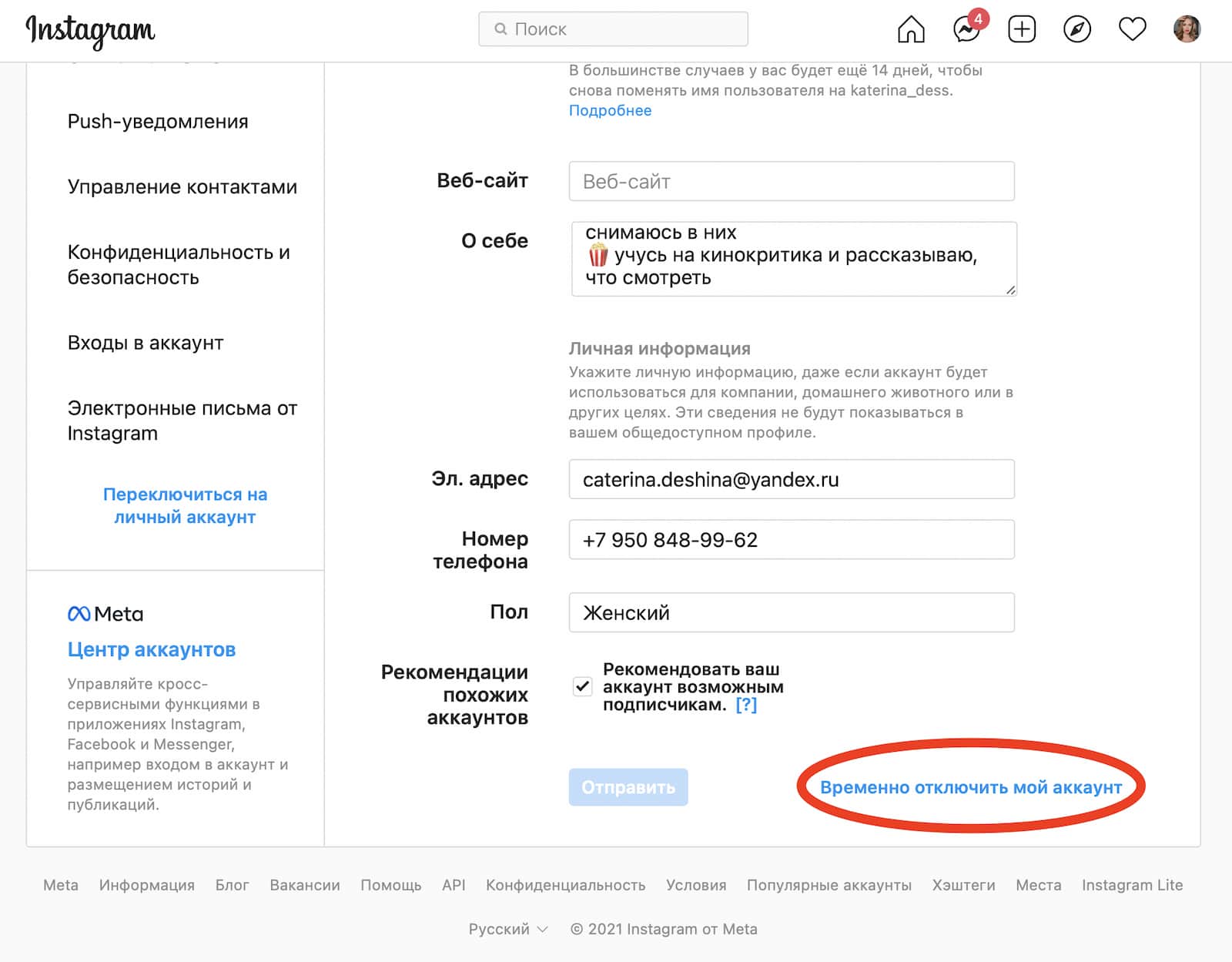Click Временно отключить мой аккаунт link

[970, 787]
